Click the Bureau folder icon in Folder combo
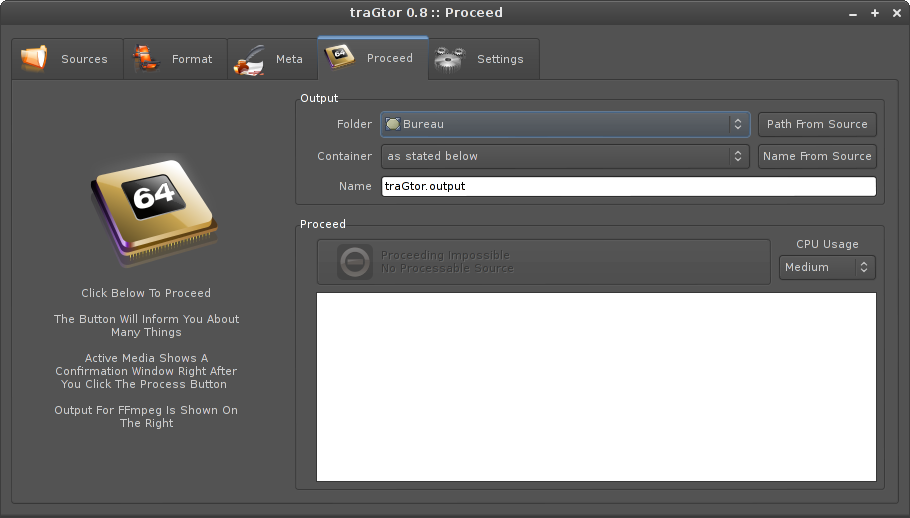 [x=393, y=124]
